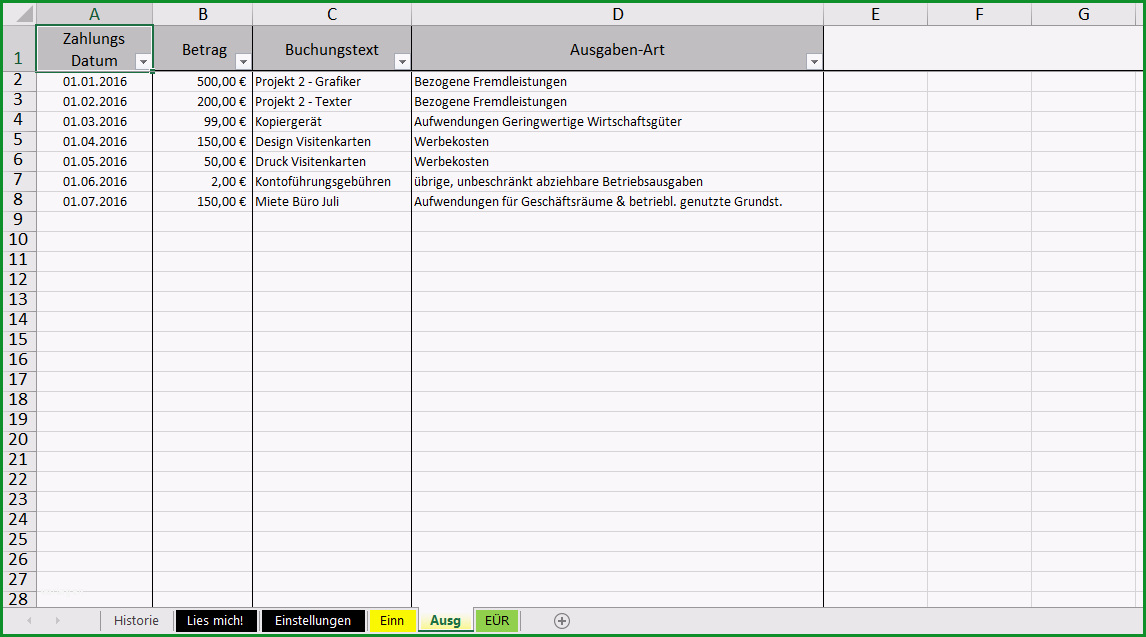The height and width of the screenshot is (637, 1146).
Task: Select the Ausg sheet tab
Action: pos(445,620)
